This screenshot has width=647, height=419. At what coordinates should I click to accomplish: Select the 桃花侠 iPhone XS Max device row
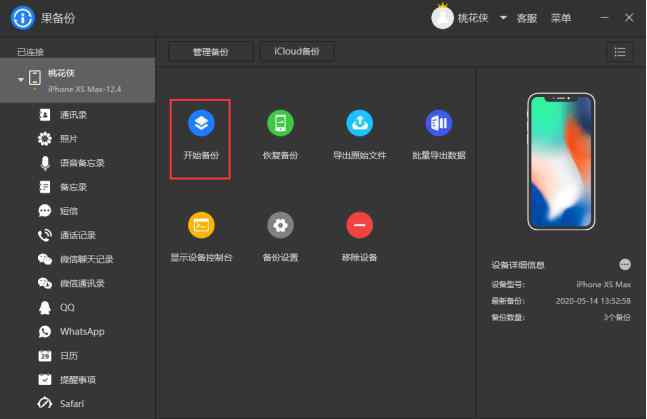pyautogui.click(x=78, y=80)
